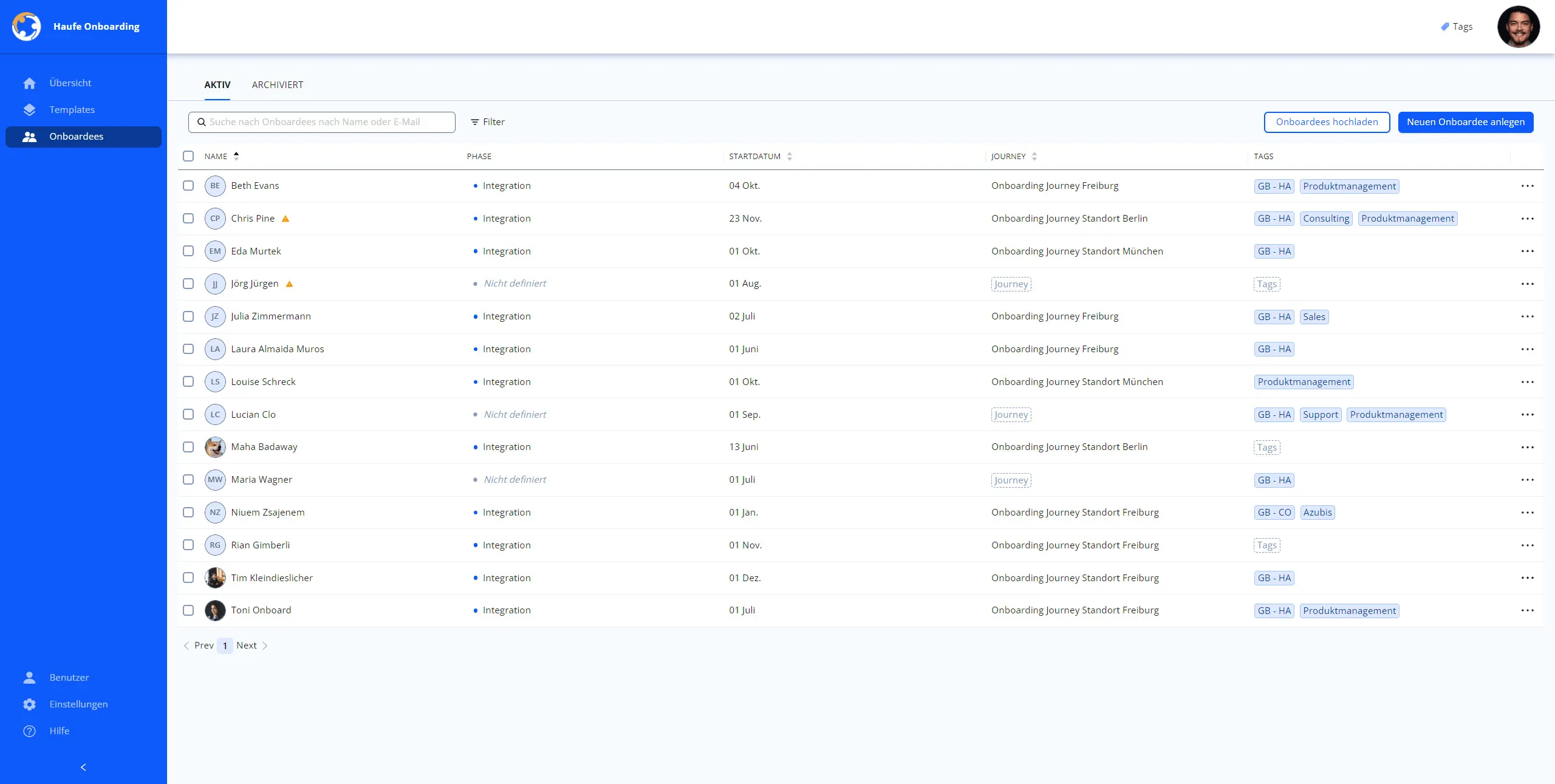1555x784 pixels.
Task: Check the box next to Toni Onboard
Action: [x=188, y=610]
